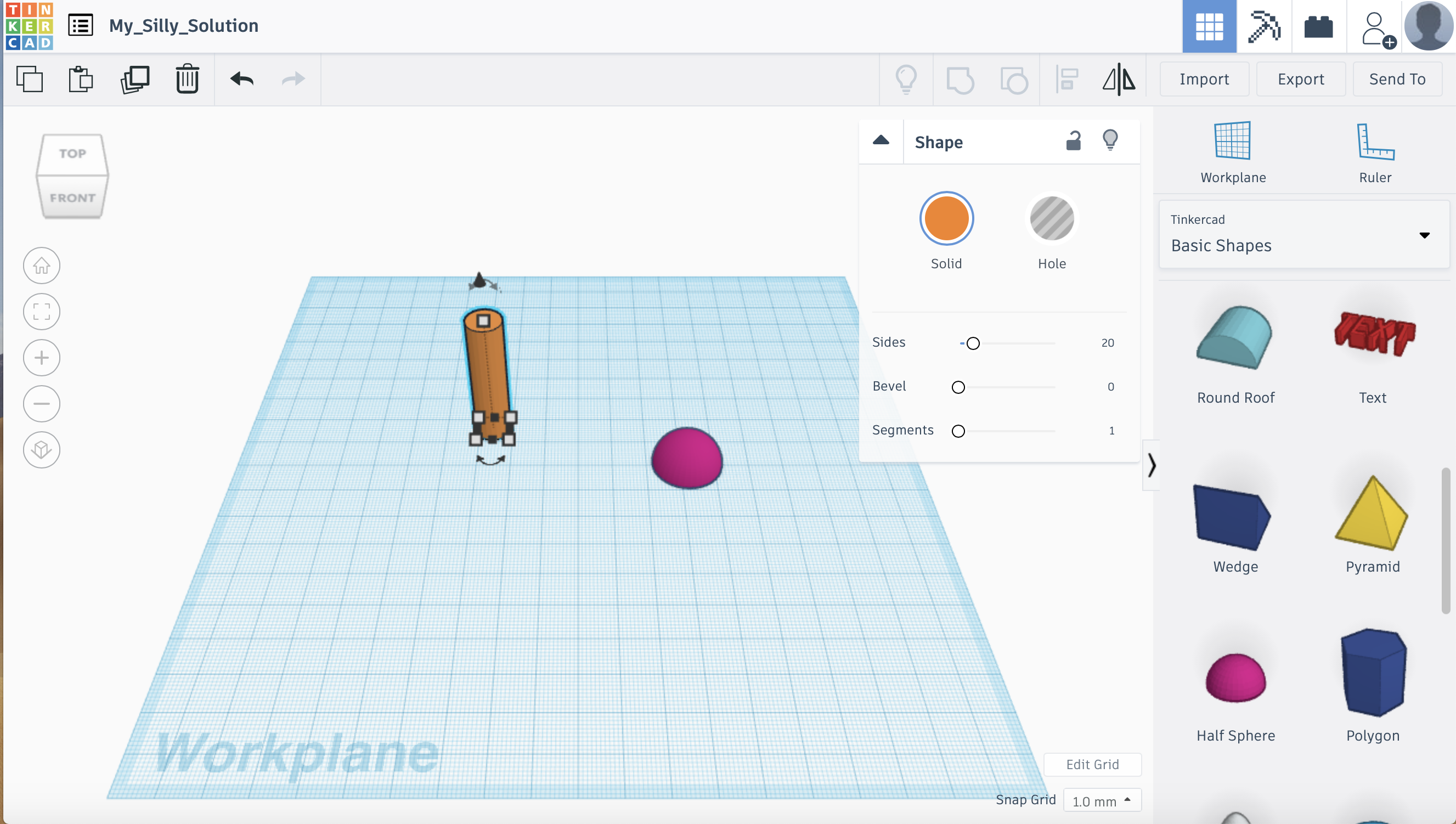Toggle the light bulb visibility icon
Image resolution: width=1456 pixels, height=824 pixels.
(x=1110, y=140)
